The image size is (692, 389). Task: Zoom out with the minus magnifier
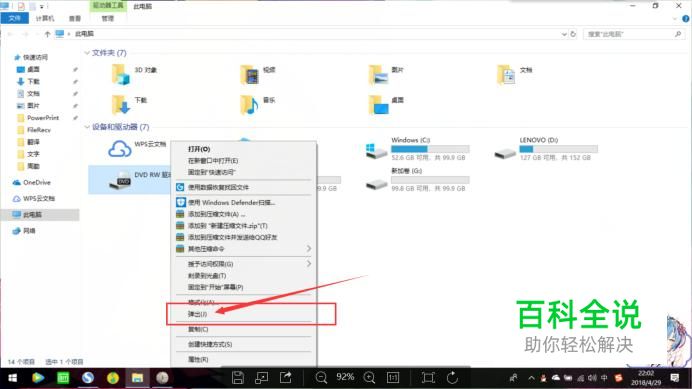[321, 378]
